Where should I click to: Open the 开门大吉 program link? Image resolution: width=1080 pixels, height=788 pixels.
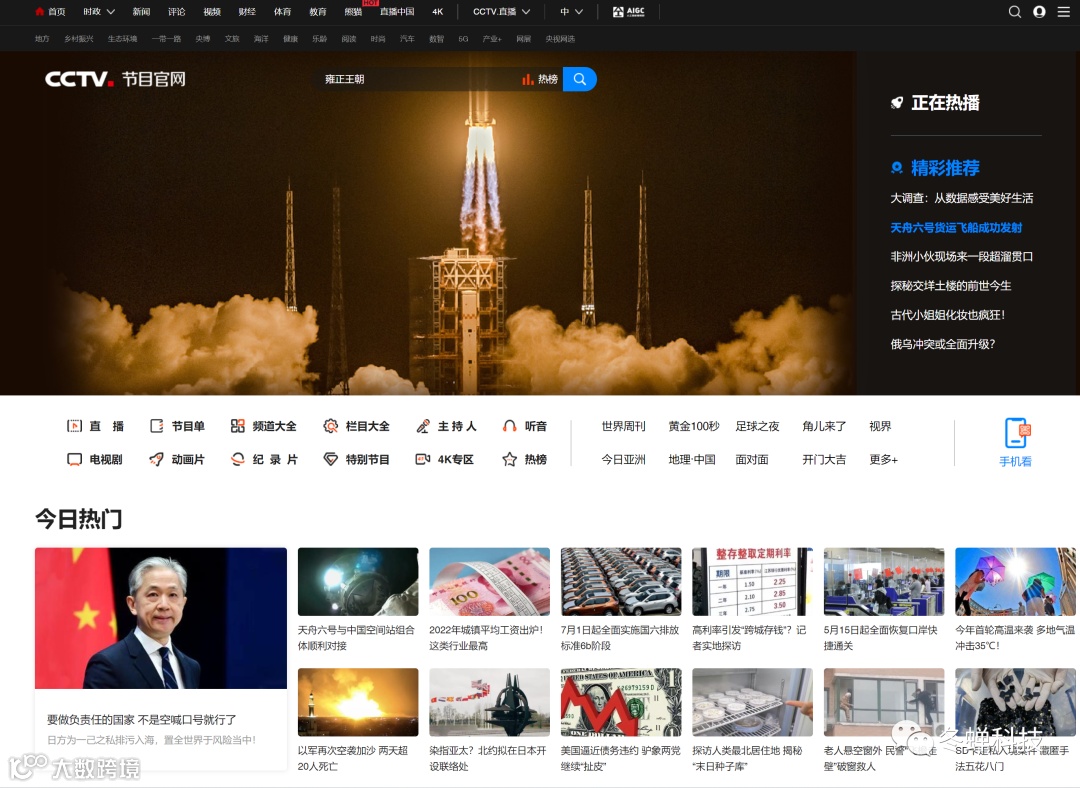[824, 459]
